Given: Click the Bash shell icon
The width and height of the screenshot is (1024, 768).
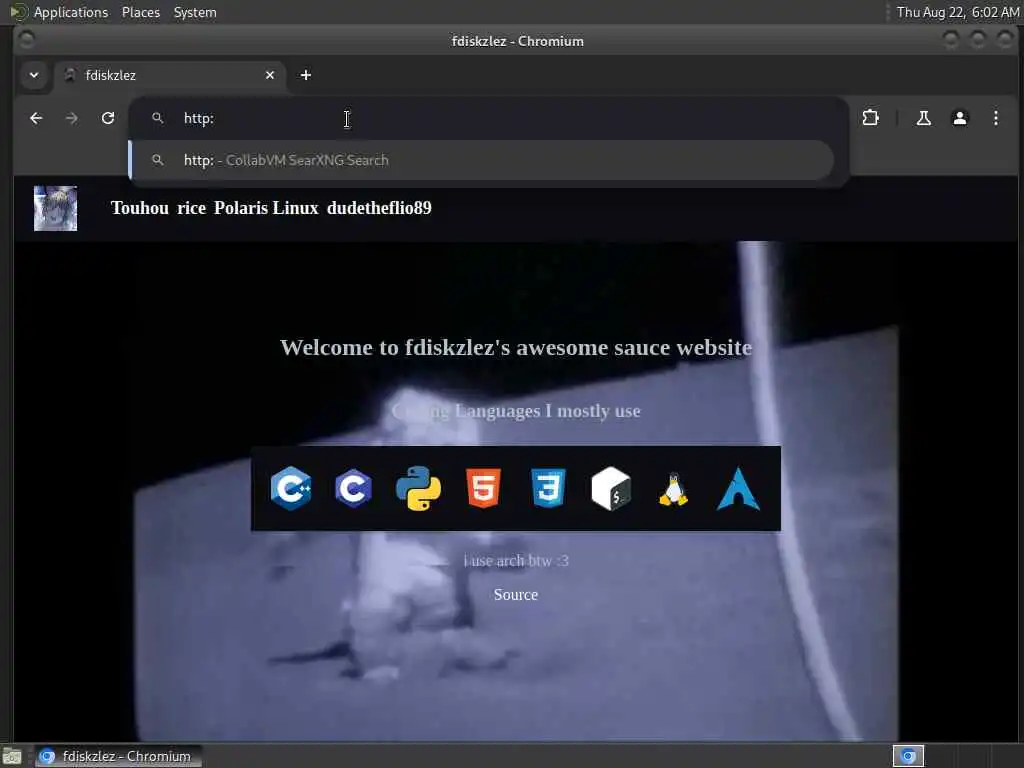Looking at the screenshot, I should pos(611,488).
